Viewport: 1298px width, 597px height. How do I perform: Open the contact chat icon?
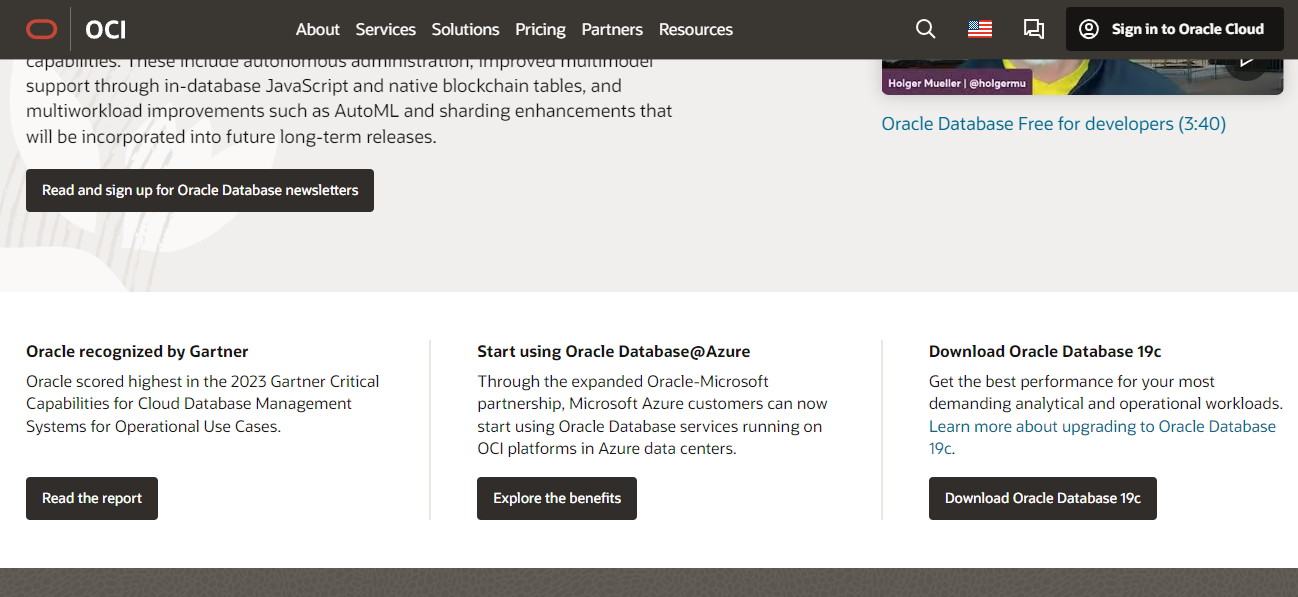coord(1033,29)
